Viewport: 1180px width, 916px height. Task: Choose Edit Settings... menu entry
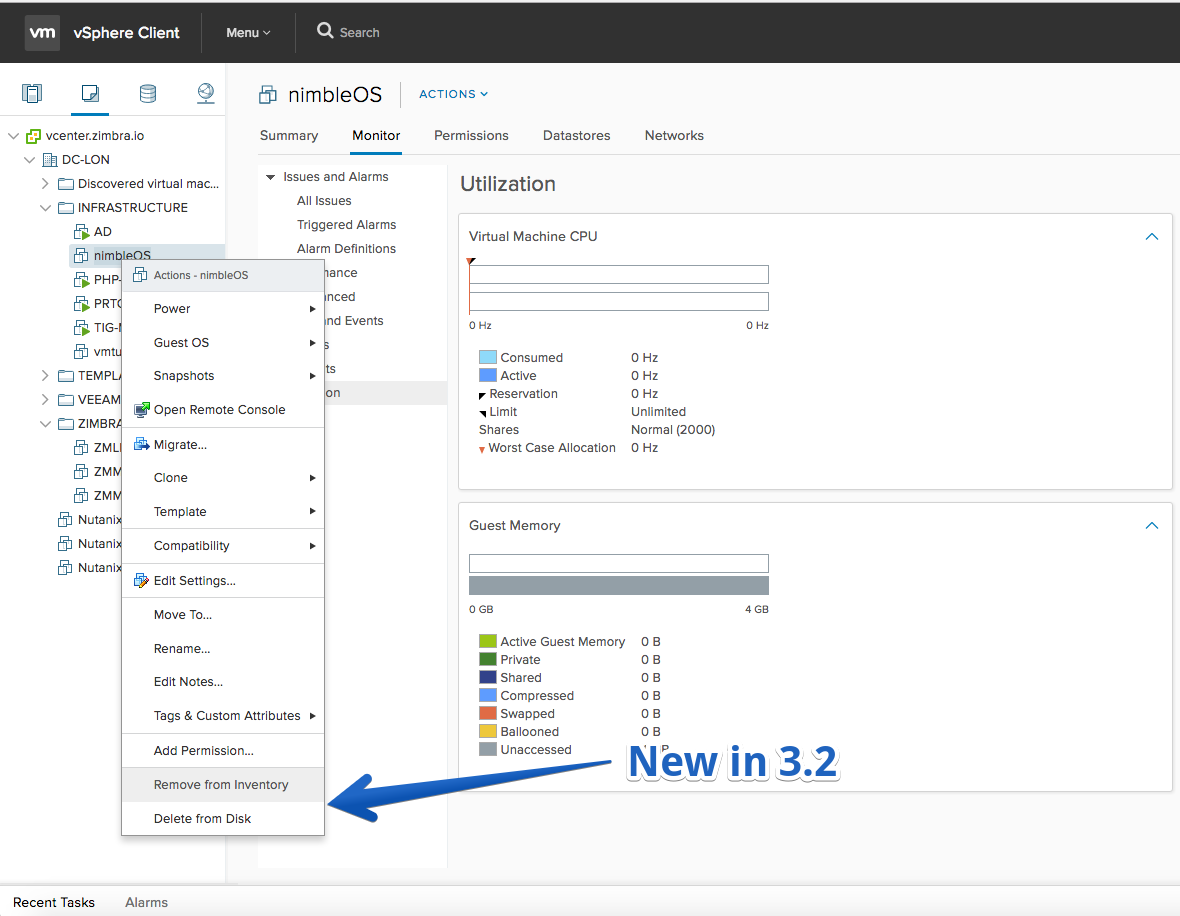pyautogui.click(x=223, y=580)
